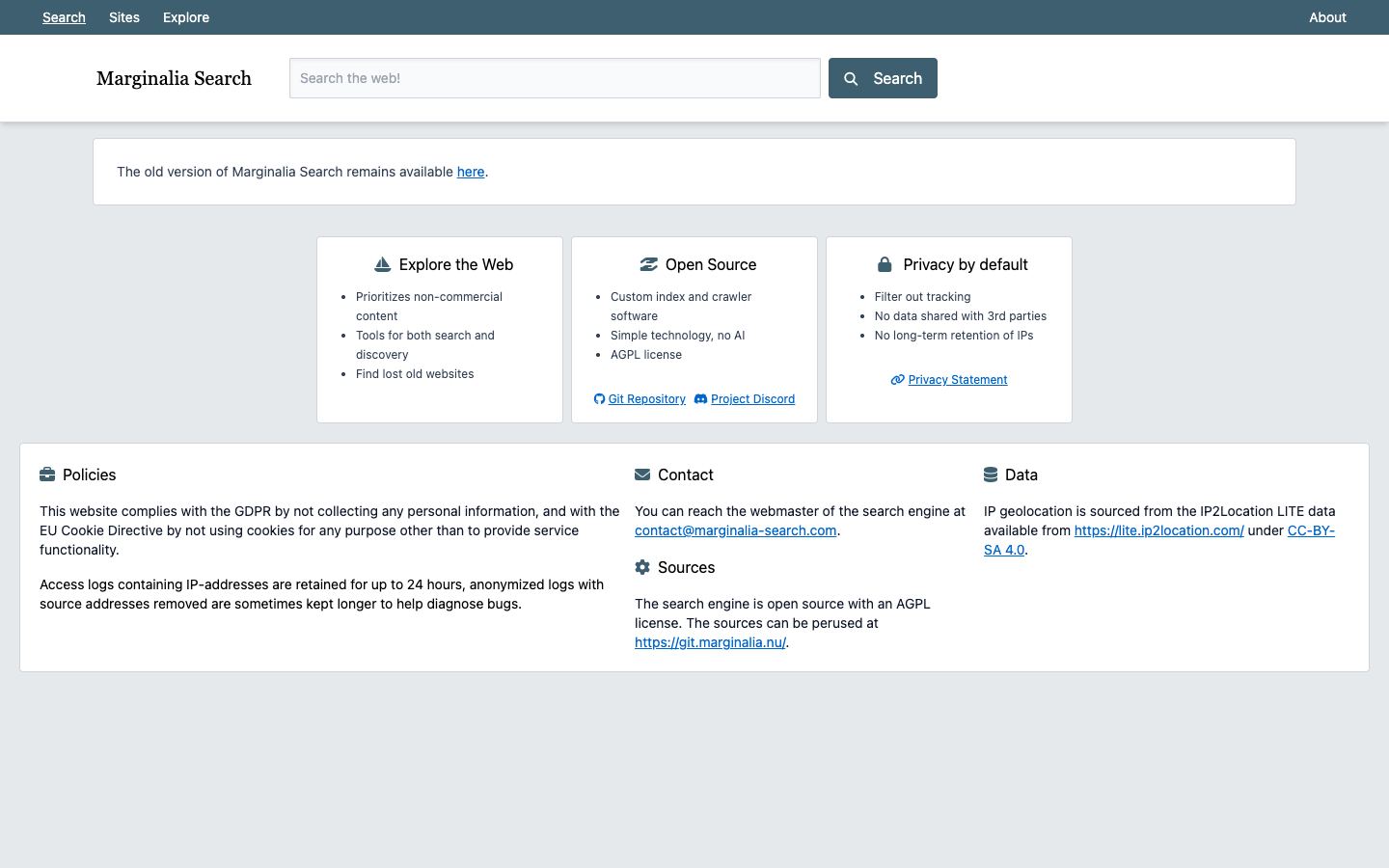The height and width of the screenshot is (868, 1389).
Task: Open the Sites tab in top navigation
Action: pyautogui.click(x=124, y=17)
